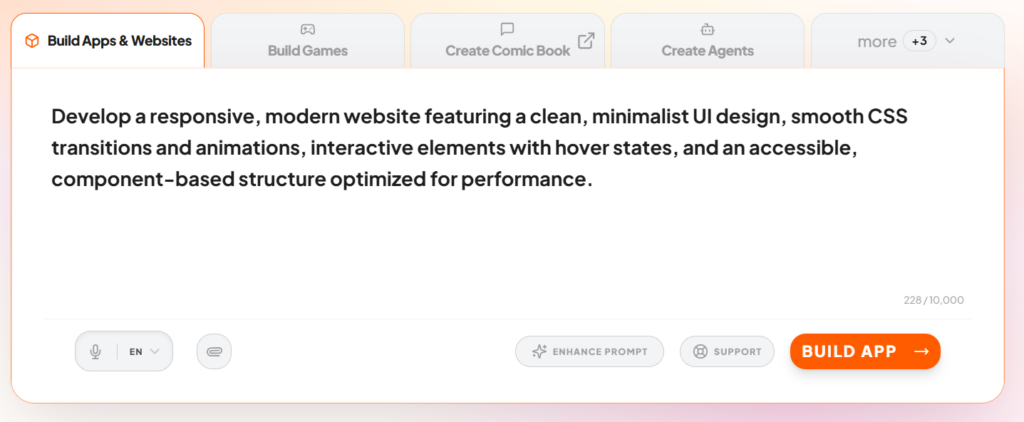Click the external link icon beside Create Comic Book
Image resolution: width=1024 pixels, height=422 pixels.
click(x=586, y=41)
